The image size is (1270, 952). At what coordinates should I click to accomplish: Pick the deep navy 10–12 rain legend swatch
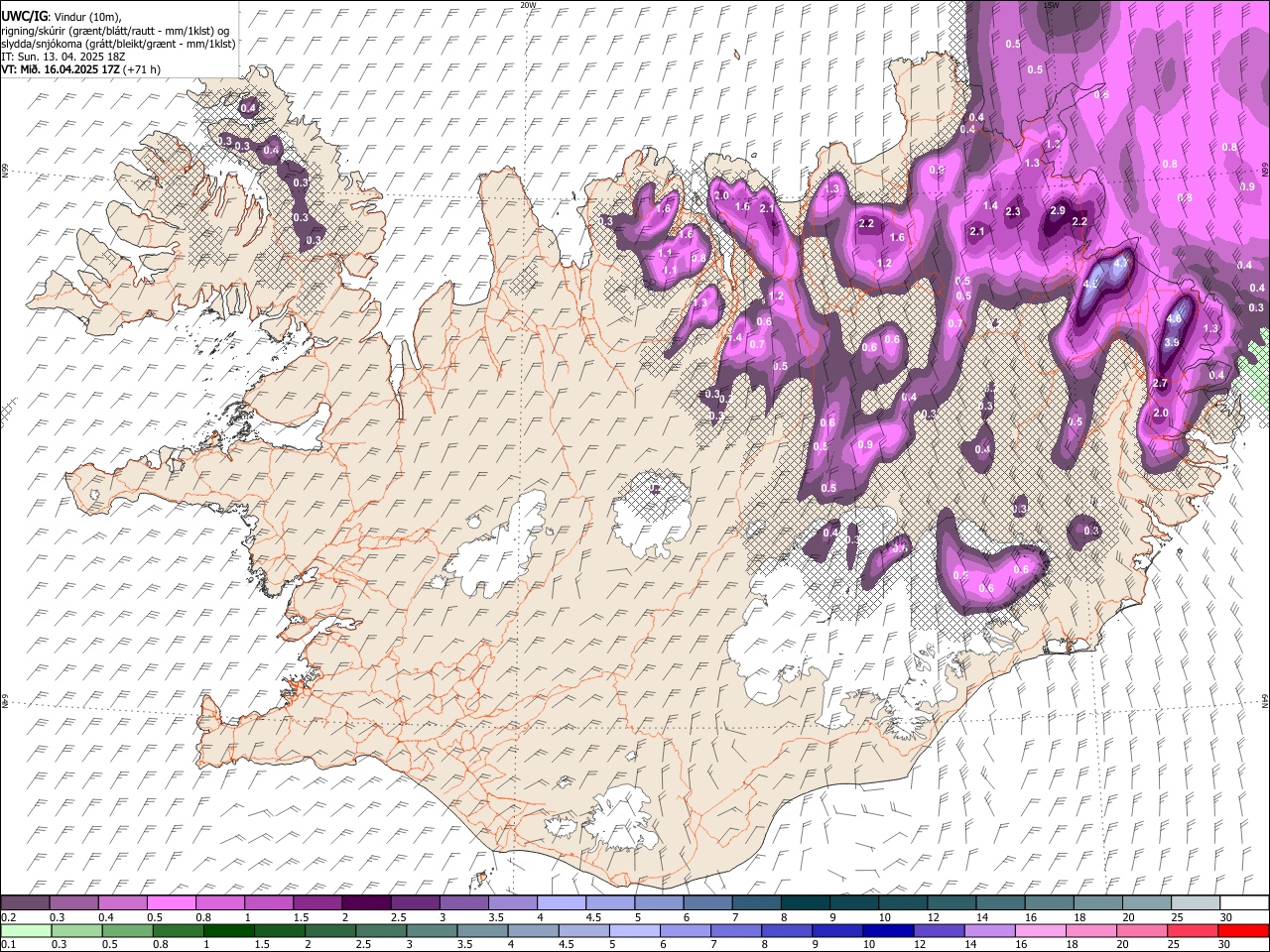tap(889, 930)
